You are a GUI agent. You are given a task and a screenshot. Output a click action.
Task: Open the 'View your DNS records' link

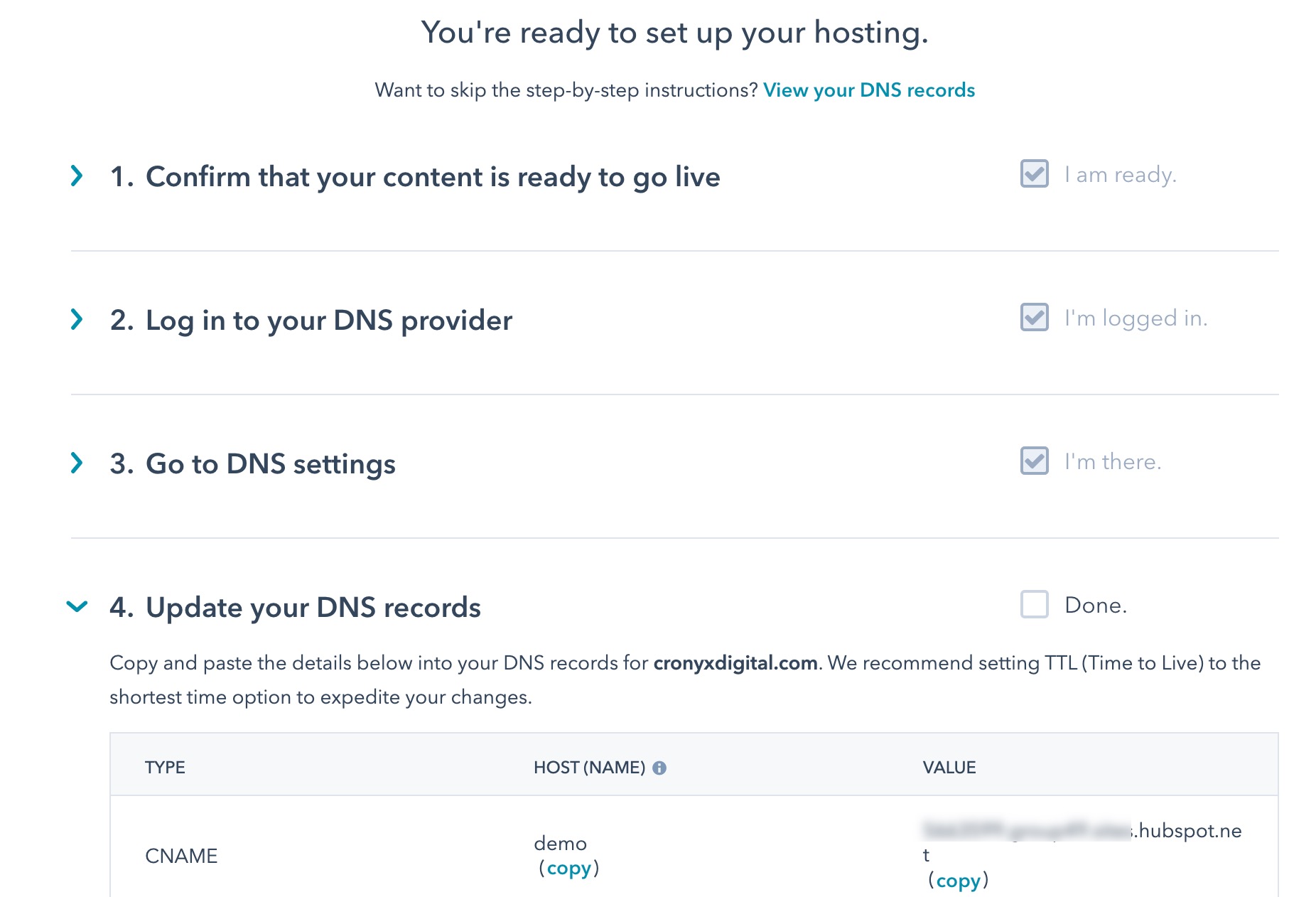click(868, 90)
